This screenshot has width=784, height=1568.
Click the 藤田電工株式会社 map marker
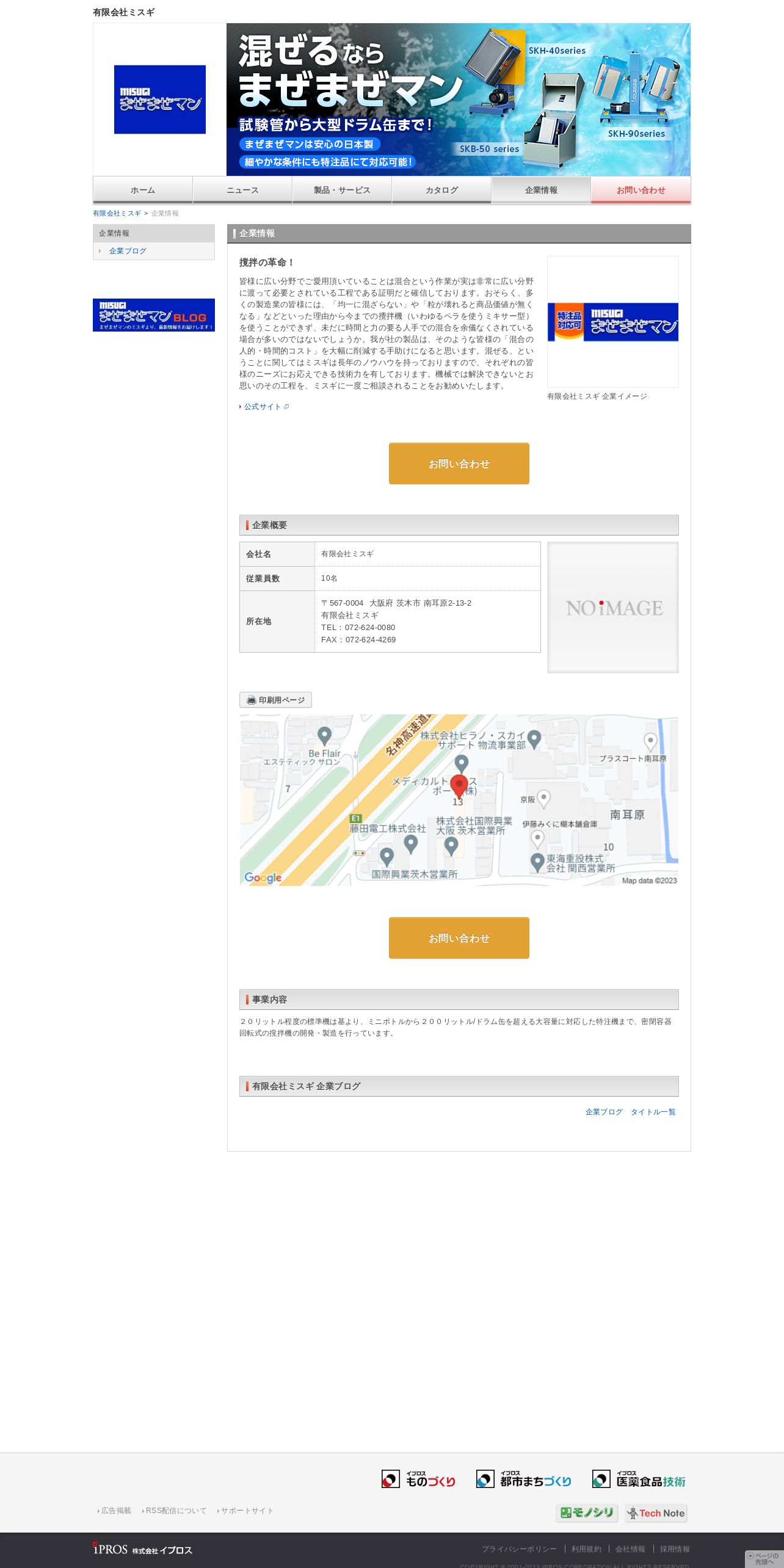point(411,844)
